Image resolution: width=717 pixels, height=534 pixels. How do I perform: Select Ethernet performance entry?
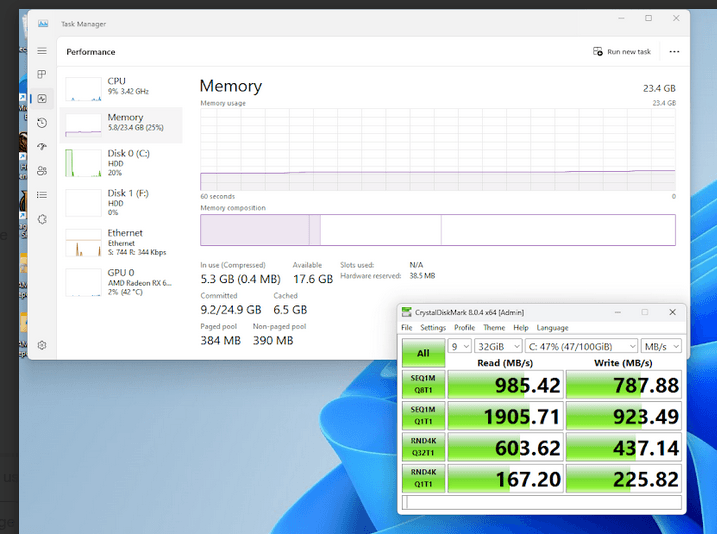coord(121,242)
